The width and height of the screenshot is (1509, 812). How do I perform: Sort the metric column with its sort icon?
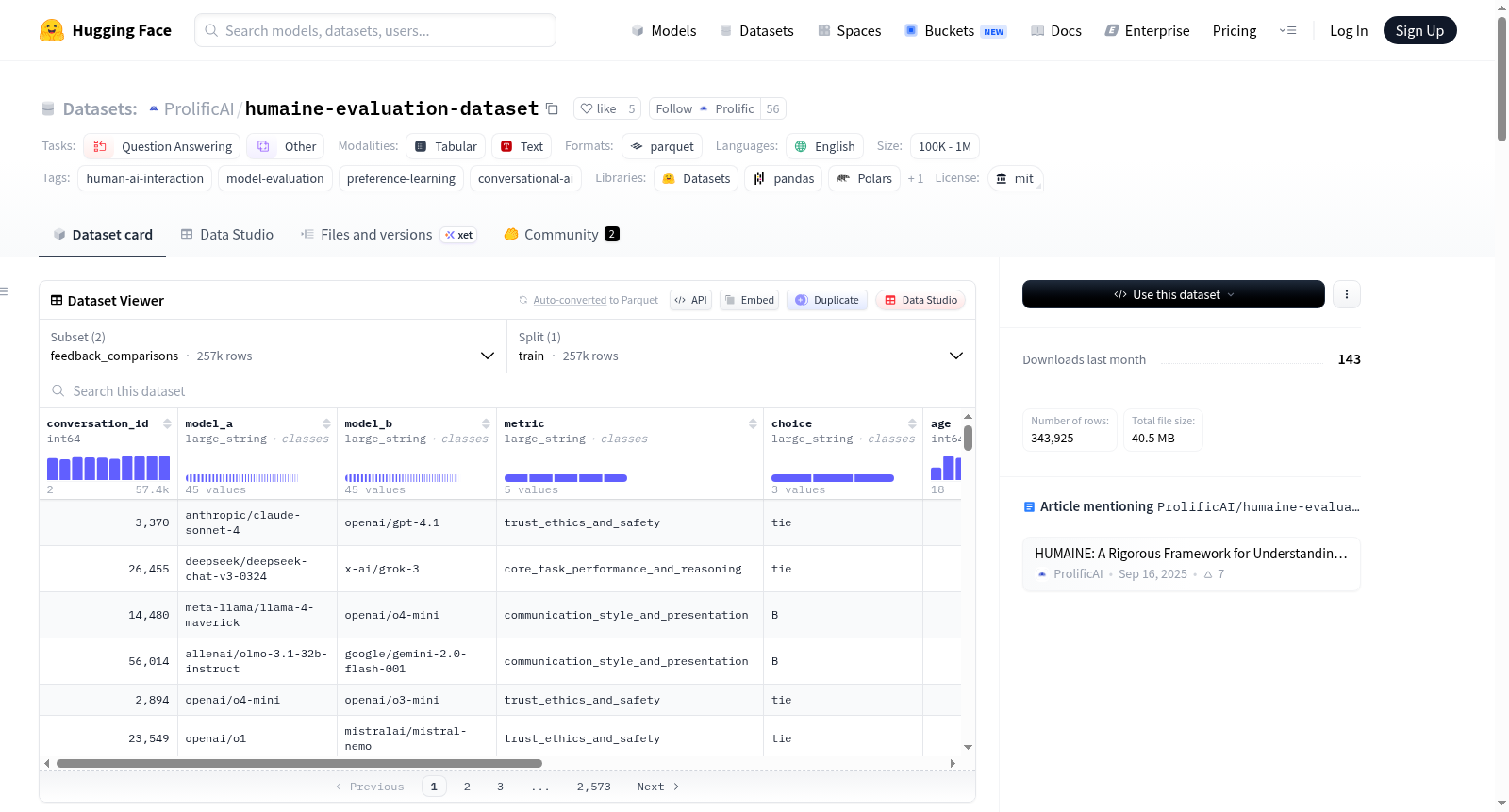(x=753, y=423)
